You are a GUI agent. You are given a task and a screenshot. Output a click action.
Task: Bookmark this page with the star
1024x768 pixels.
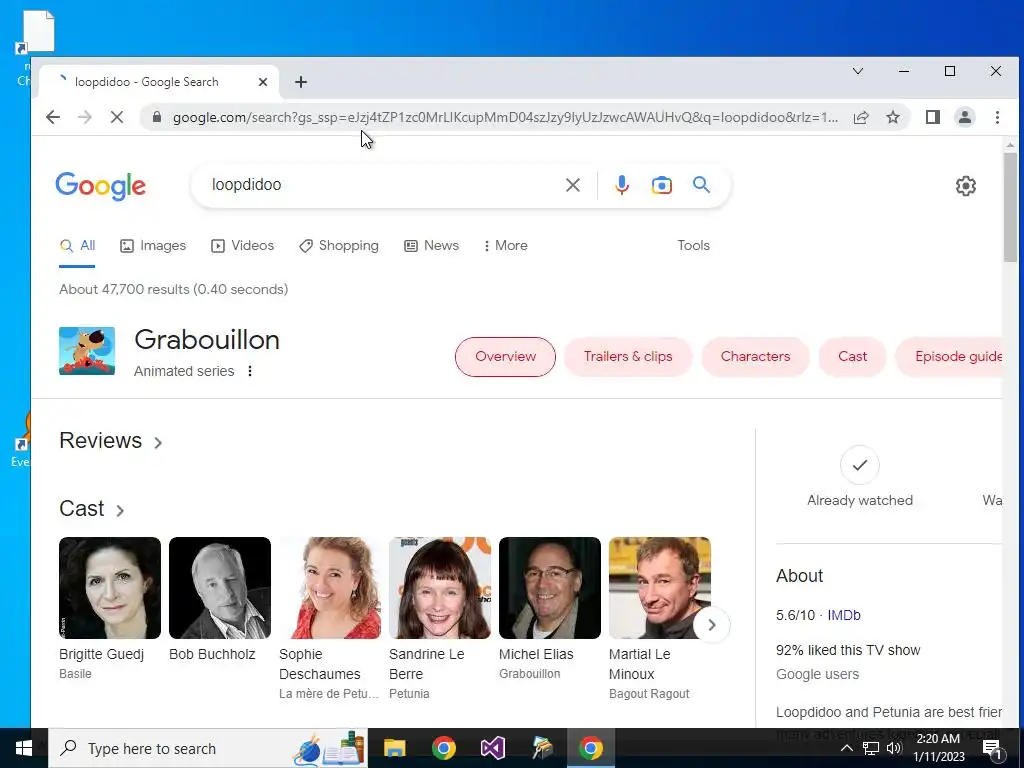[893, 118]
